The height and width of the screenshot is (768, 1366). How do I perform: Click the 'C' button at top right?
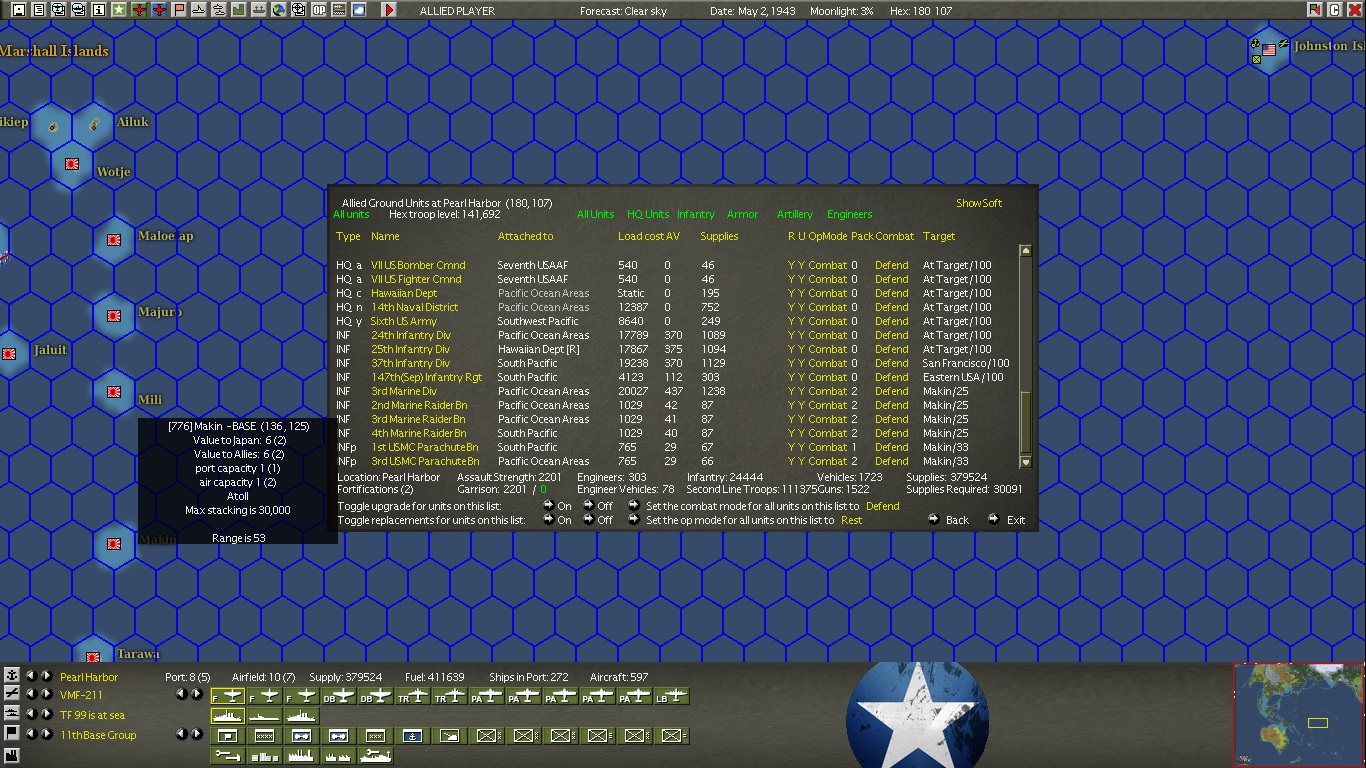pyautogui.click(x=1335, y=10)
